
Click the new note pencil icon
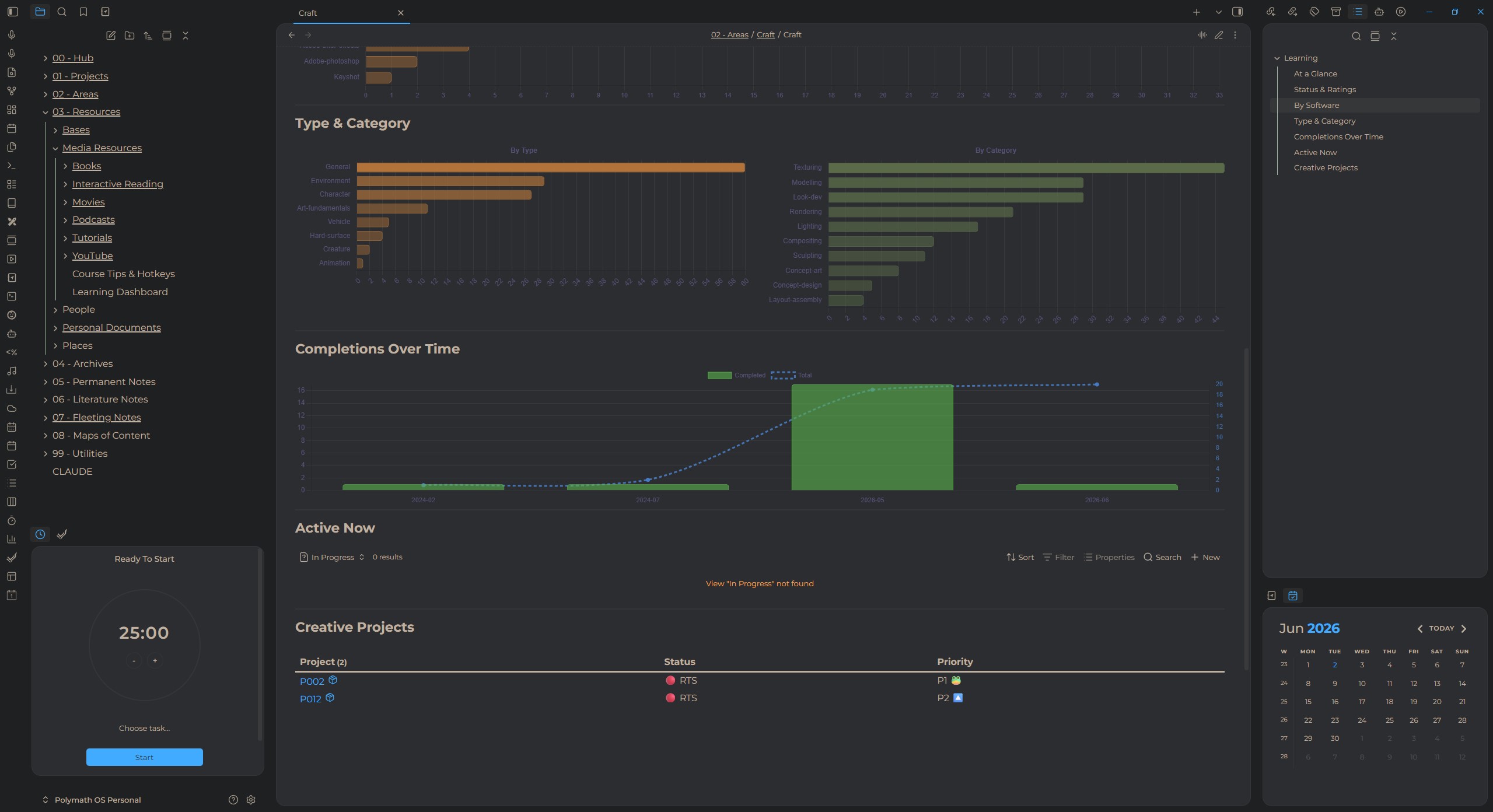(111, 36)
